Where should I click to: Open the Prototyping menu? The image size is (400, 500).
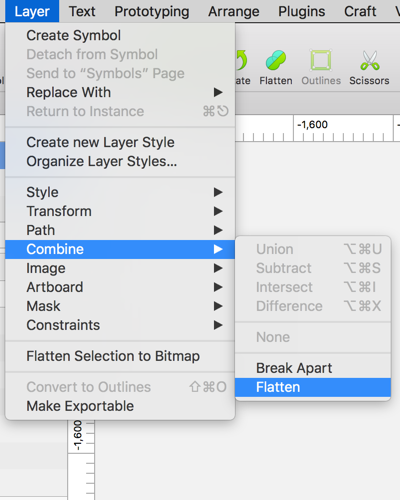(x=152, y=11)
